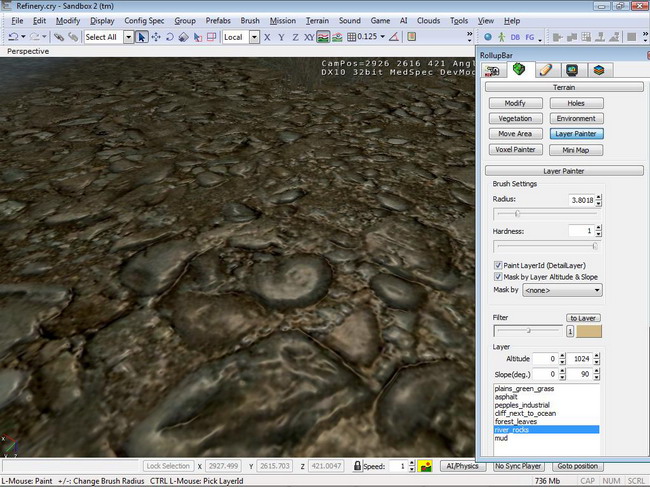Expand toolbar options arrow after FG
Screen dimensions: 650x487
click(x=540, y=40)
